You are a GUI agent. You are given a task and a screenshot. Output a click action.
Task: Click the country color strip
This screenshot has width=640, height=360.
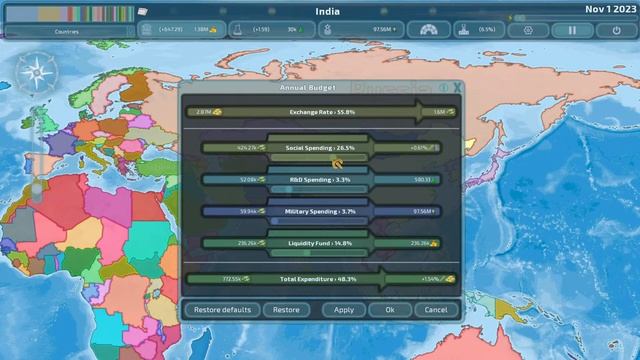point(70,14)
